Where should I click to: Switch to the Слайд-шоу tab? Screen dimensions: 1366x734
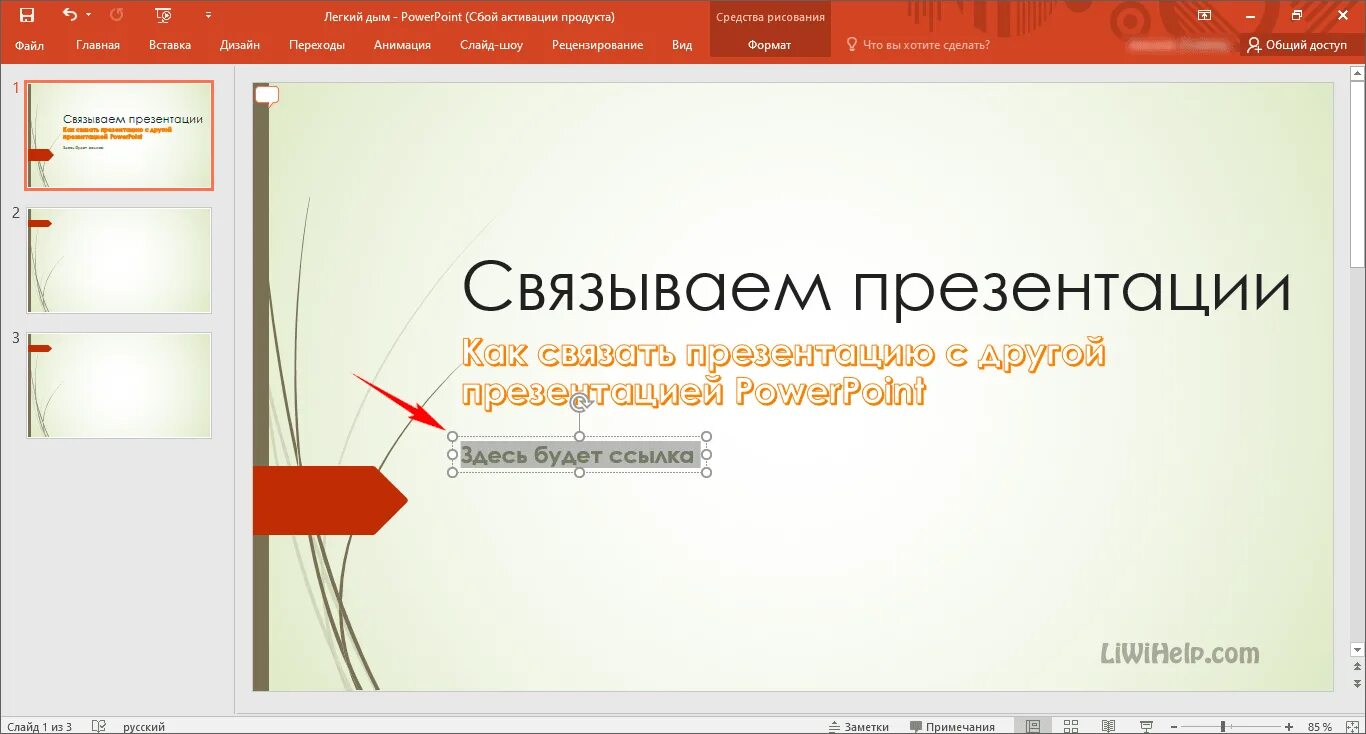[491, 45]
